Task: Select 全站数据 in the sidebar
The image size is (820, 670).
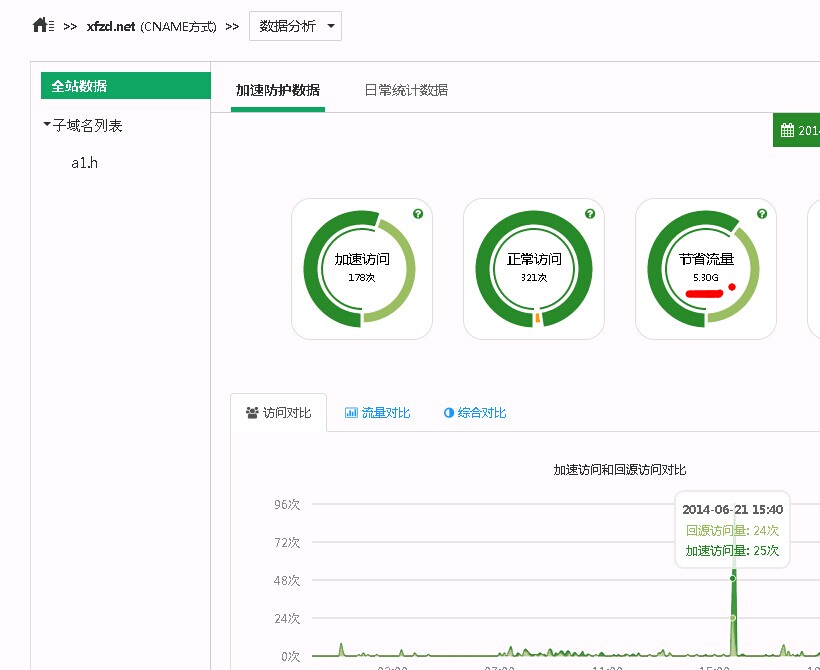Action: click(x=126, y=86)
